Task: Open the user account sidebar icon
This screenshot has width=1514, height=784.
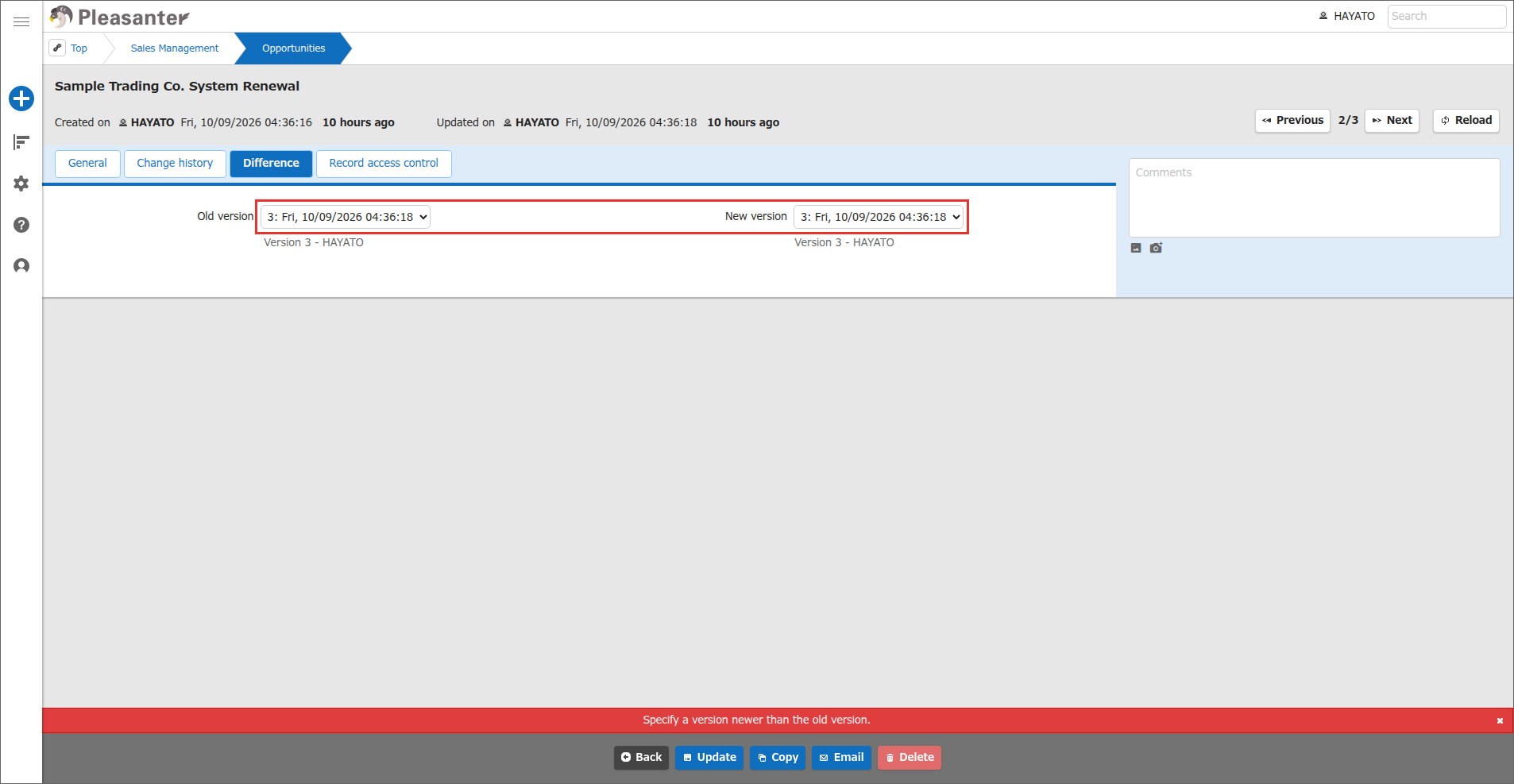Action: 21,265
